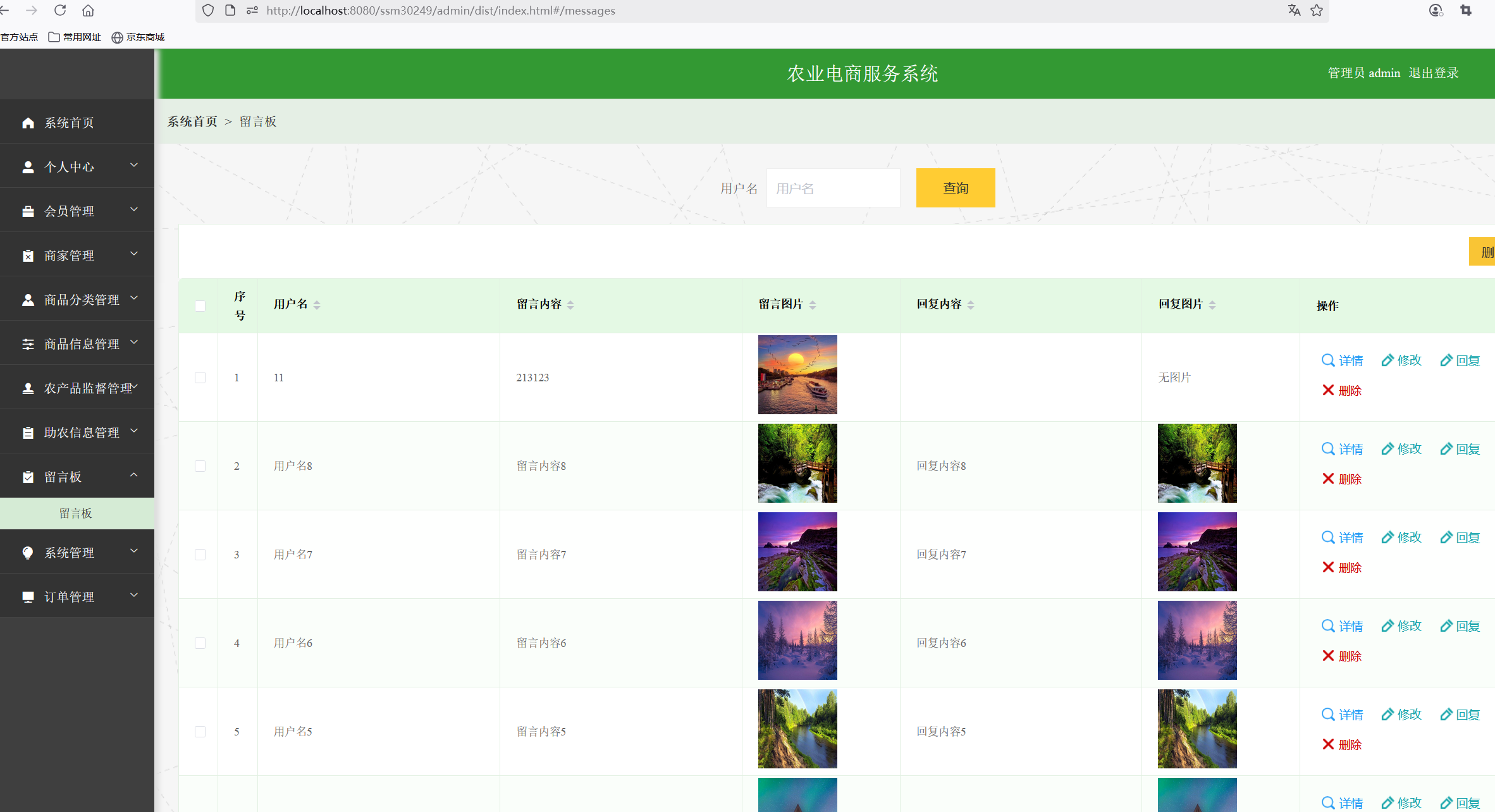Toggle the select-all checkbox in table header
The height and width of the screenshot is (812, 1495).
click(x=200, y=305)
